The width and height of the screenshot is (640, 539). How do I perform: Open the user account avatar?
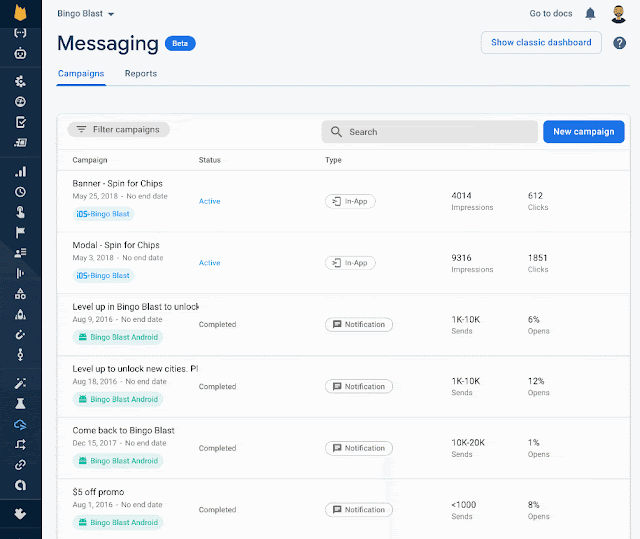(618, 14)
